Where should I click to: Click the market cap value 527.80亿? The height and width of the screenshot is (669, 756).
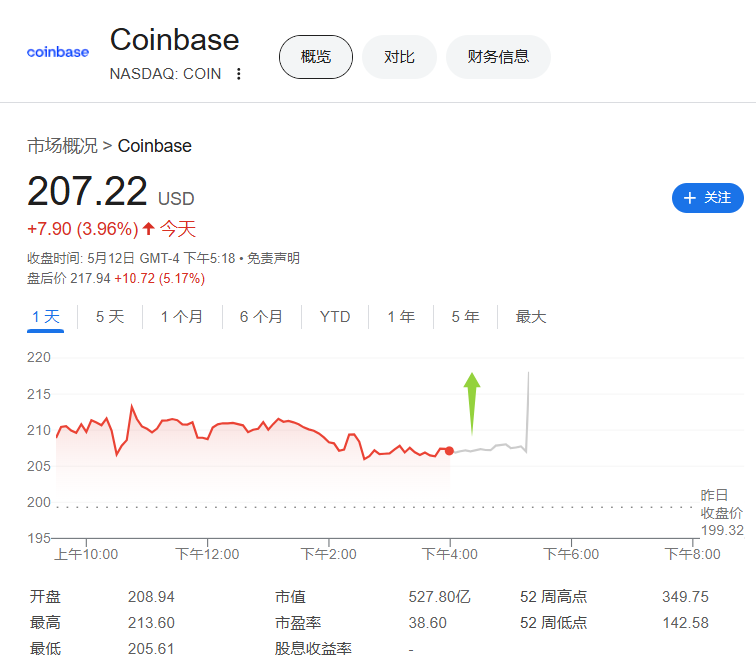(x=439, y=597)
